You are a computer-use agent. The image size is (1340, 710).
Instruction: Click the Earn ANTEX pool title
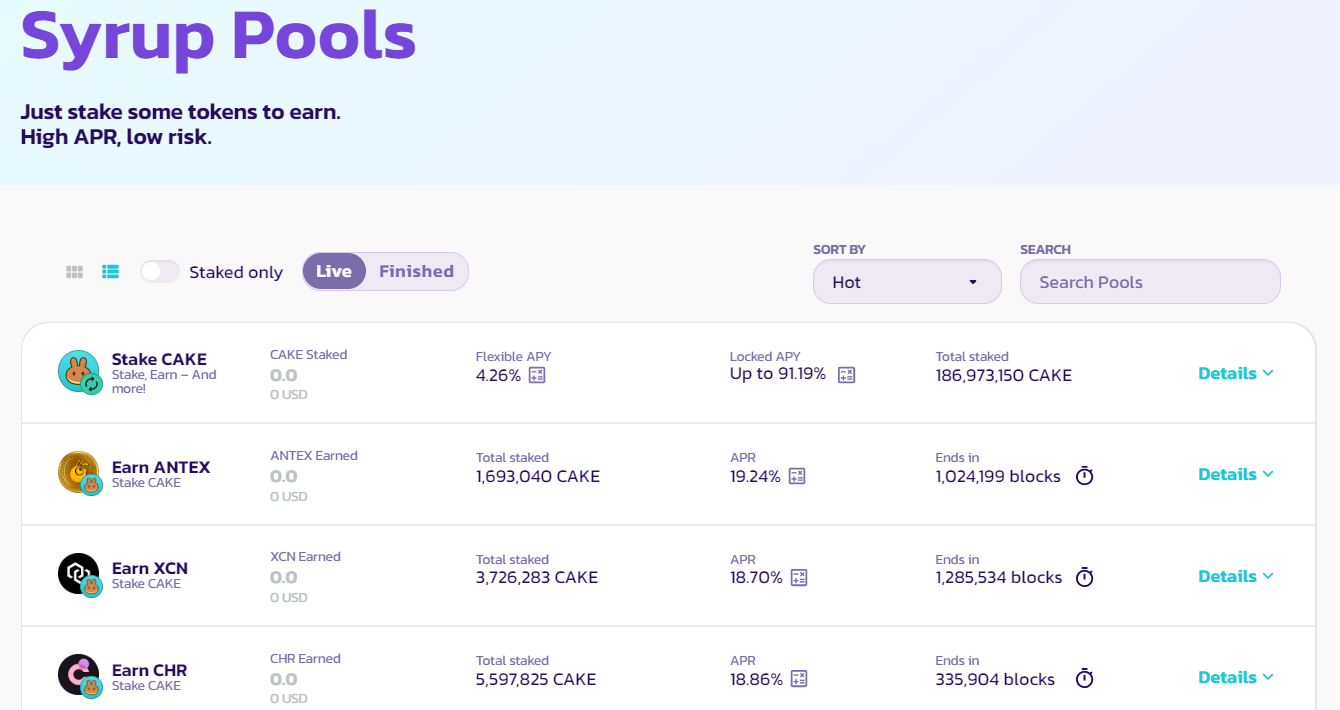161,467
